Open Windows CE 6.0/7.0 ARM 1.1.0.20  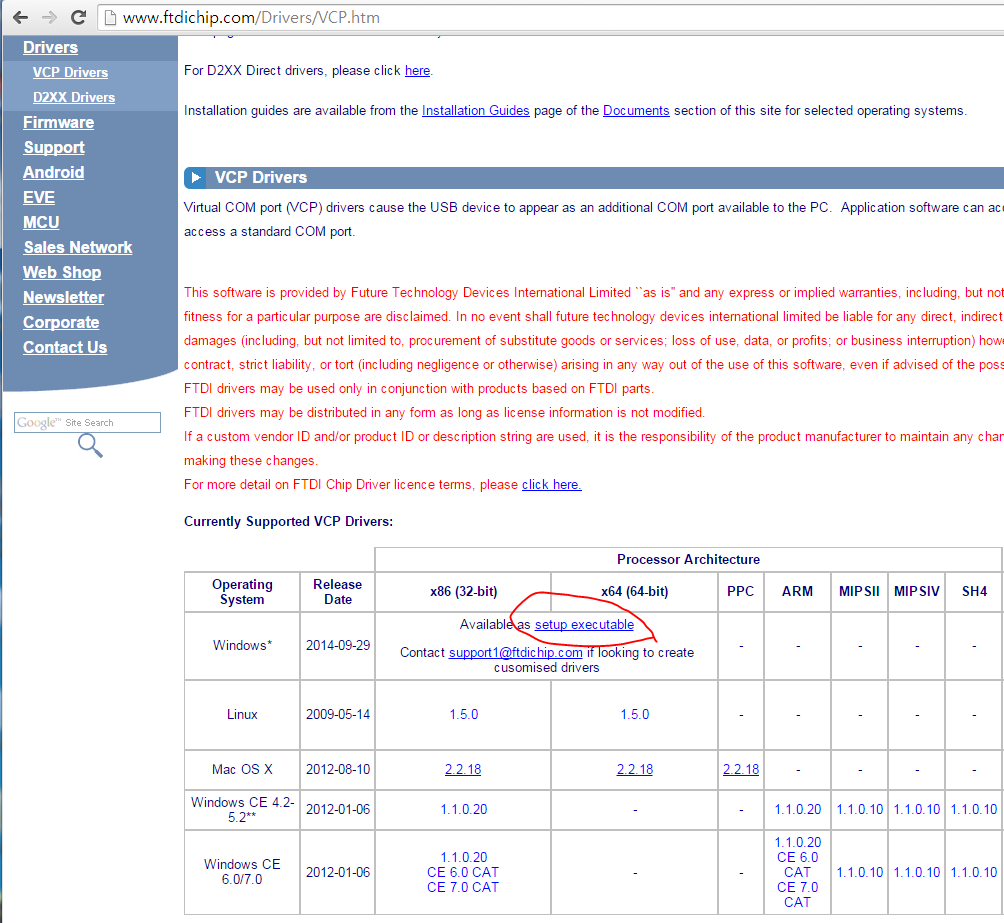tap(798, 842)
